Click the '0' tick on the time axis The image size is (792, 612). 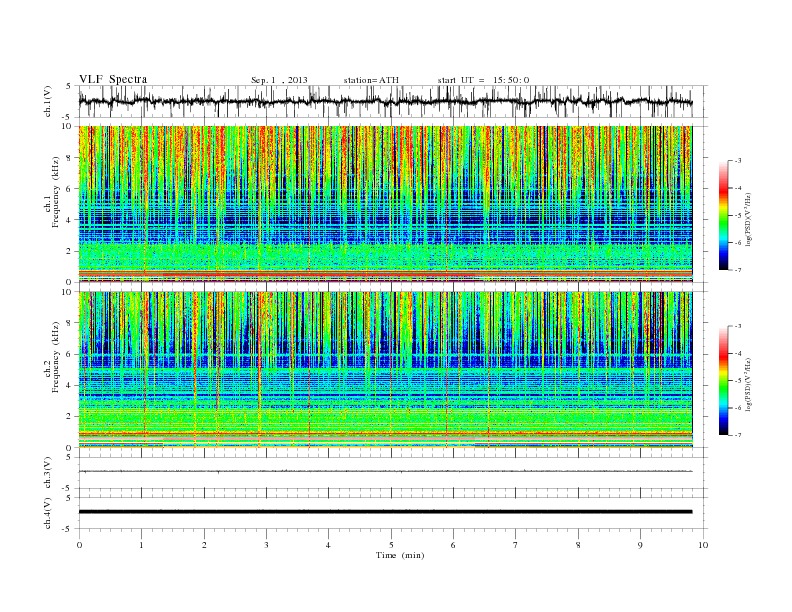79,545
